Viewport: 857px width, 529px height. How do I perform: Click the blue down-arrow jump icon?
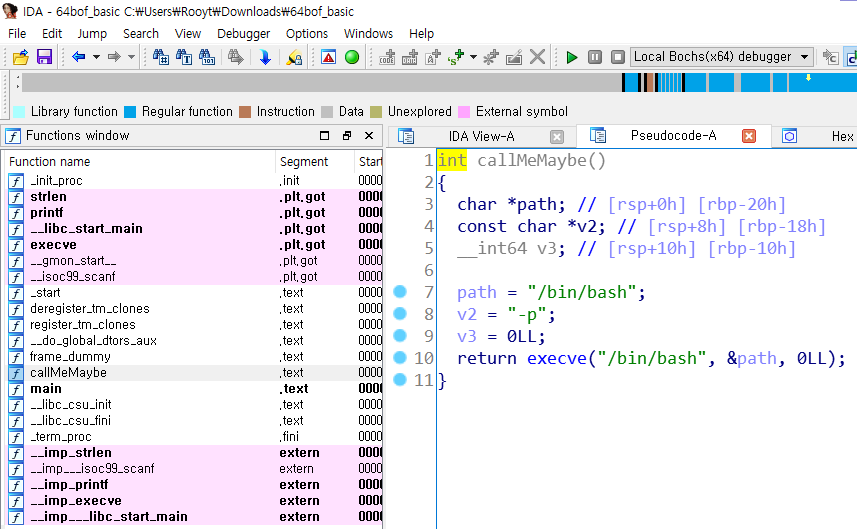(x=265, y=57)
